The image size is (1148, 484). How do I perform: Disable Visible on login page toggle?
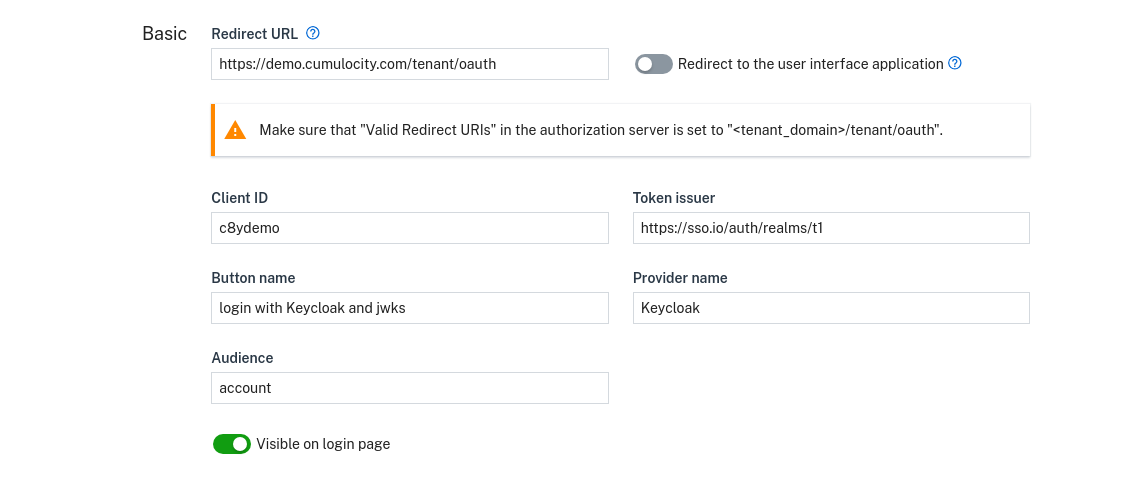click(x=231, y=444)
